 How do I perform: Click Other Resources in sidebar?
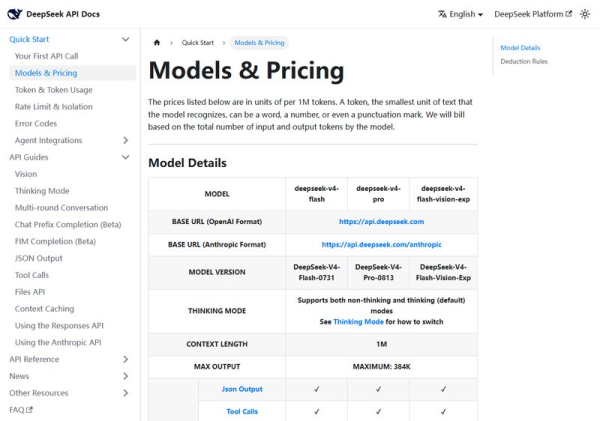[39, 393]
